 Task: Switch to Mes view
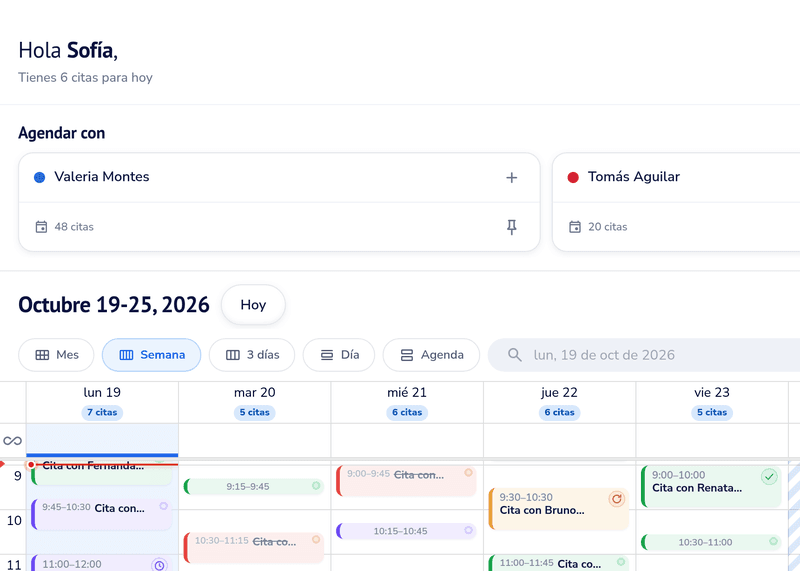click(56, 355)
